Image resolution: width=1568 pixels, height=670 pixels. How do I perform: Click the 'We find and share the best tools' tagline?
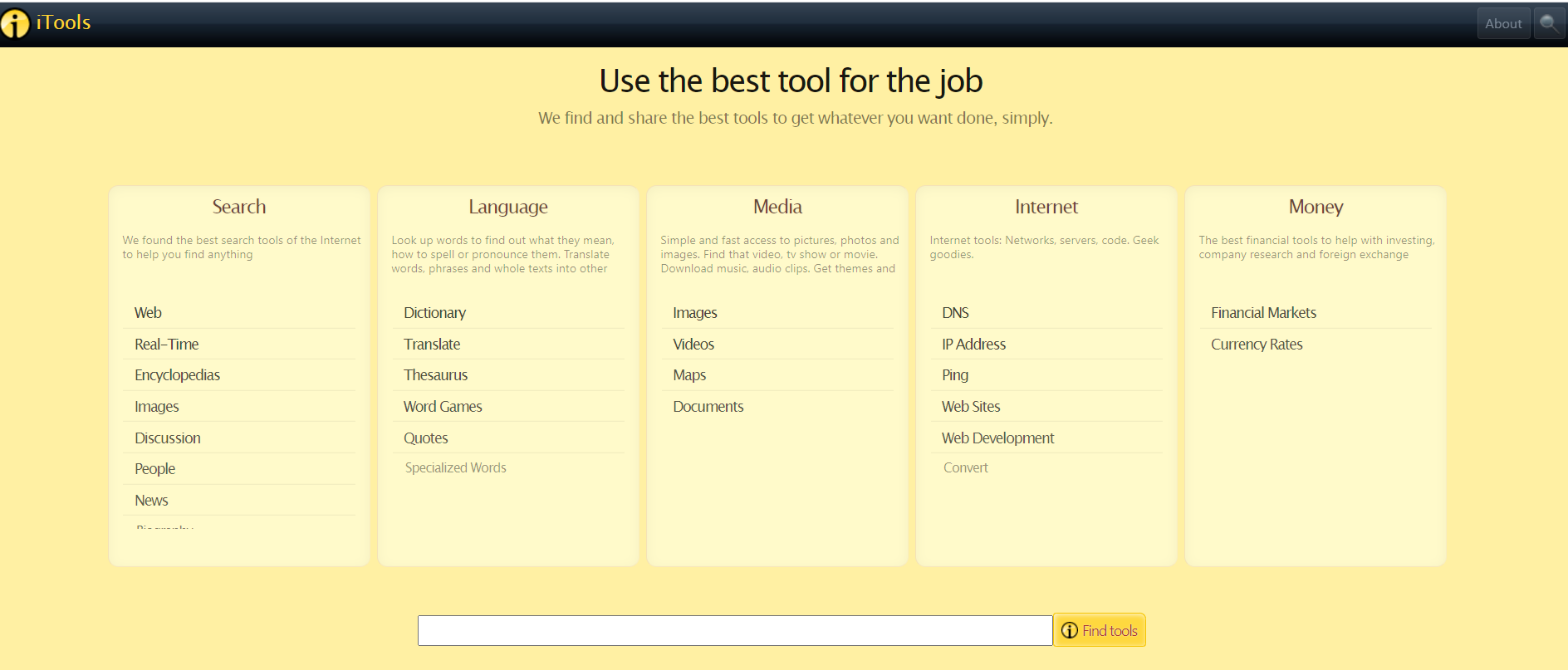point(796,118)
